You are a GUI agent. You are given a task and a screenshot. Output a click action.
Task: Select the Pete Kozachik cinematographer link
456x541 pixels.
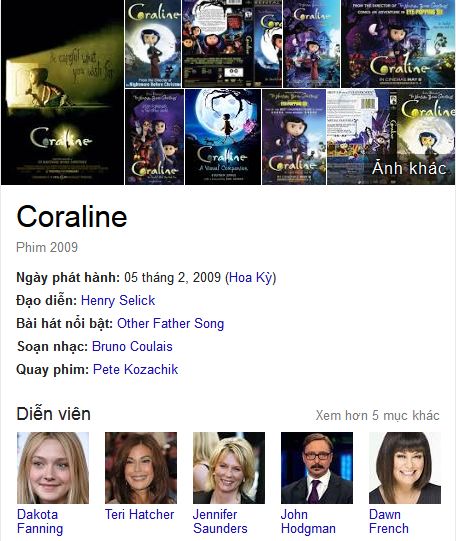click(x=136, y=370)
